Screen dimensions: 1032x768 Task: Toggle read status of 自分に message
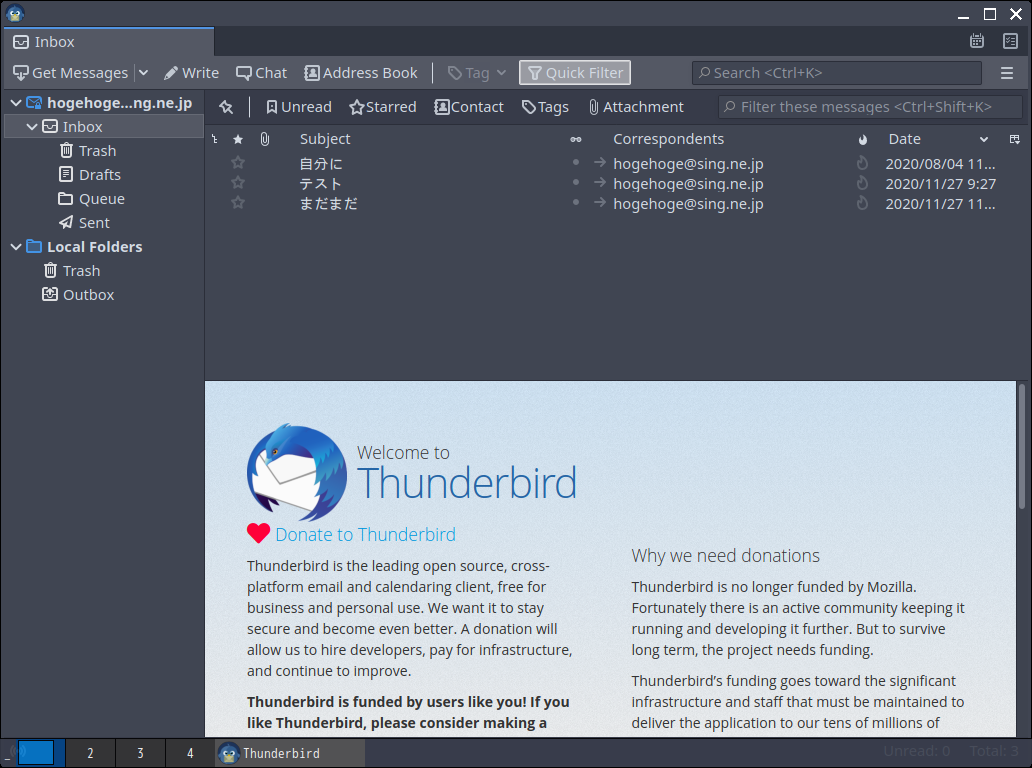pyautogui.click(x=576, y=162)
